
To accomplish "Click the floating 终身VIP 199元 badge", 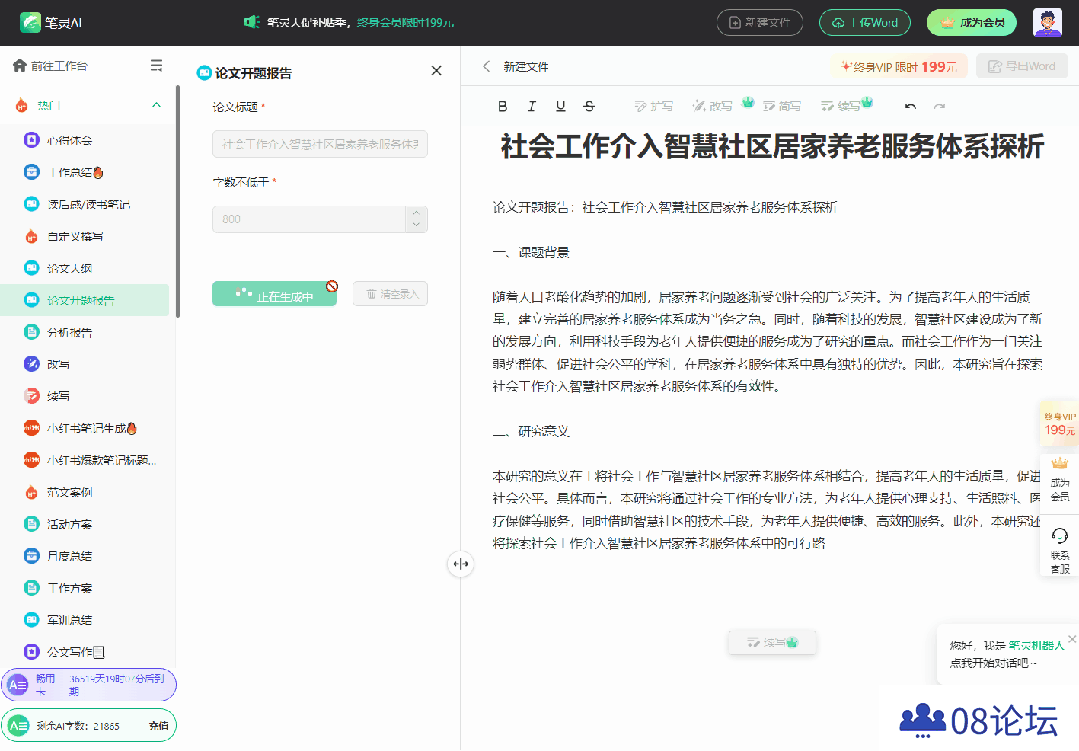I will 1060,423.
